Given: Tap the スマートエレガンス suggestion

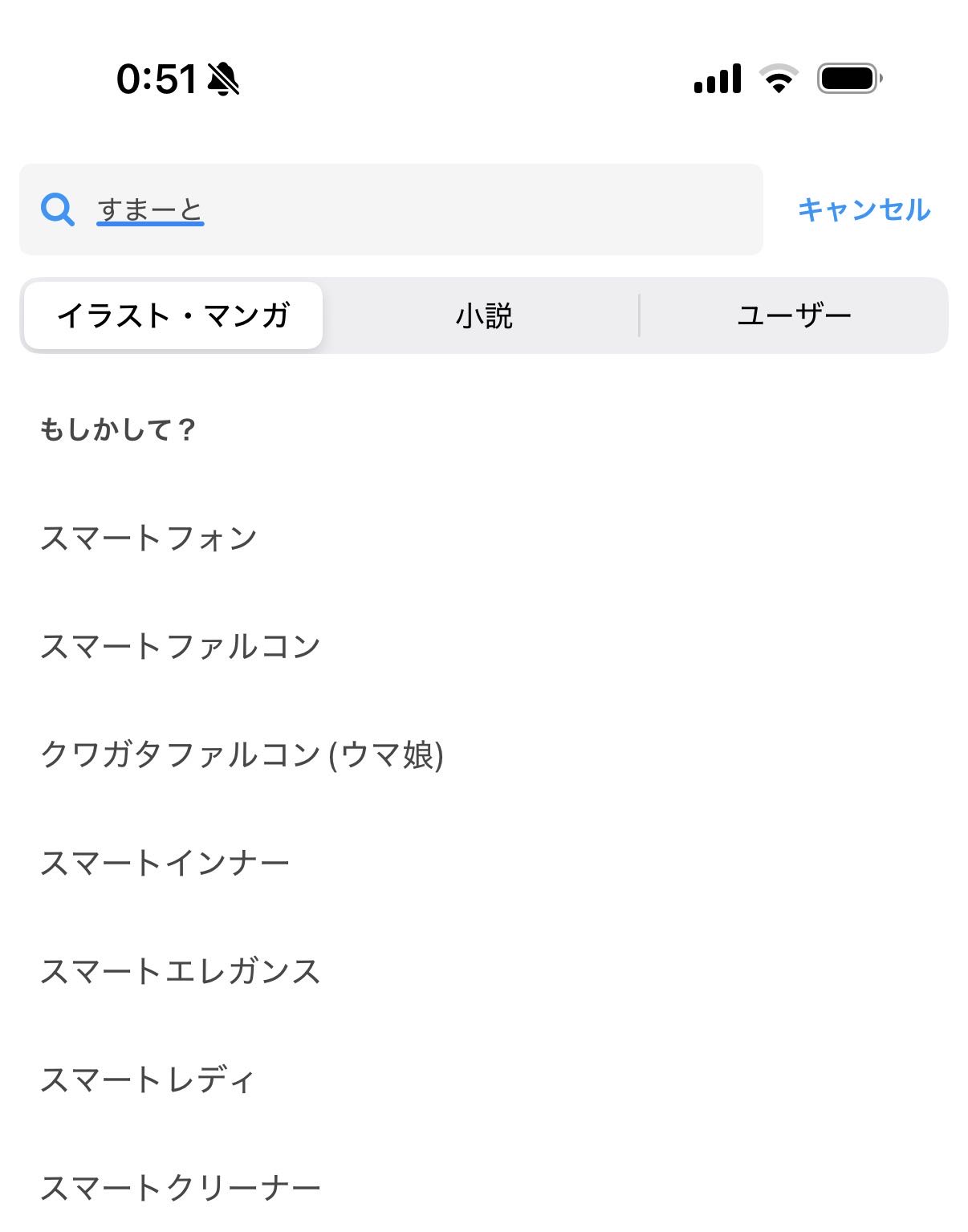Looking at the screenshot, I should point(181,971).
